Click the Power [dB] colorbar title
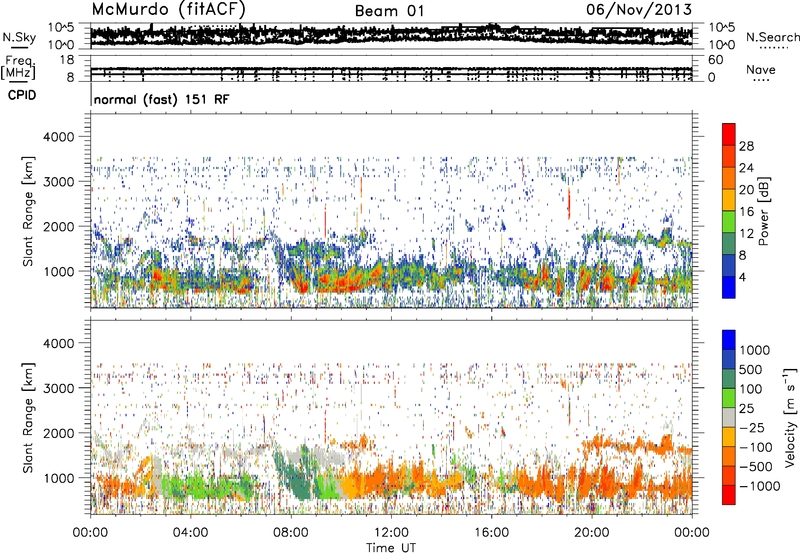This screenshot has height=554, width=800. point(763,211)
